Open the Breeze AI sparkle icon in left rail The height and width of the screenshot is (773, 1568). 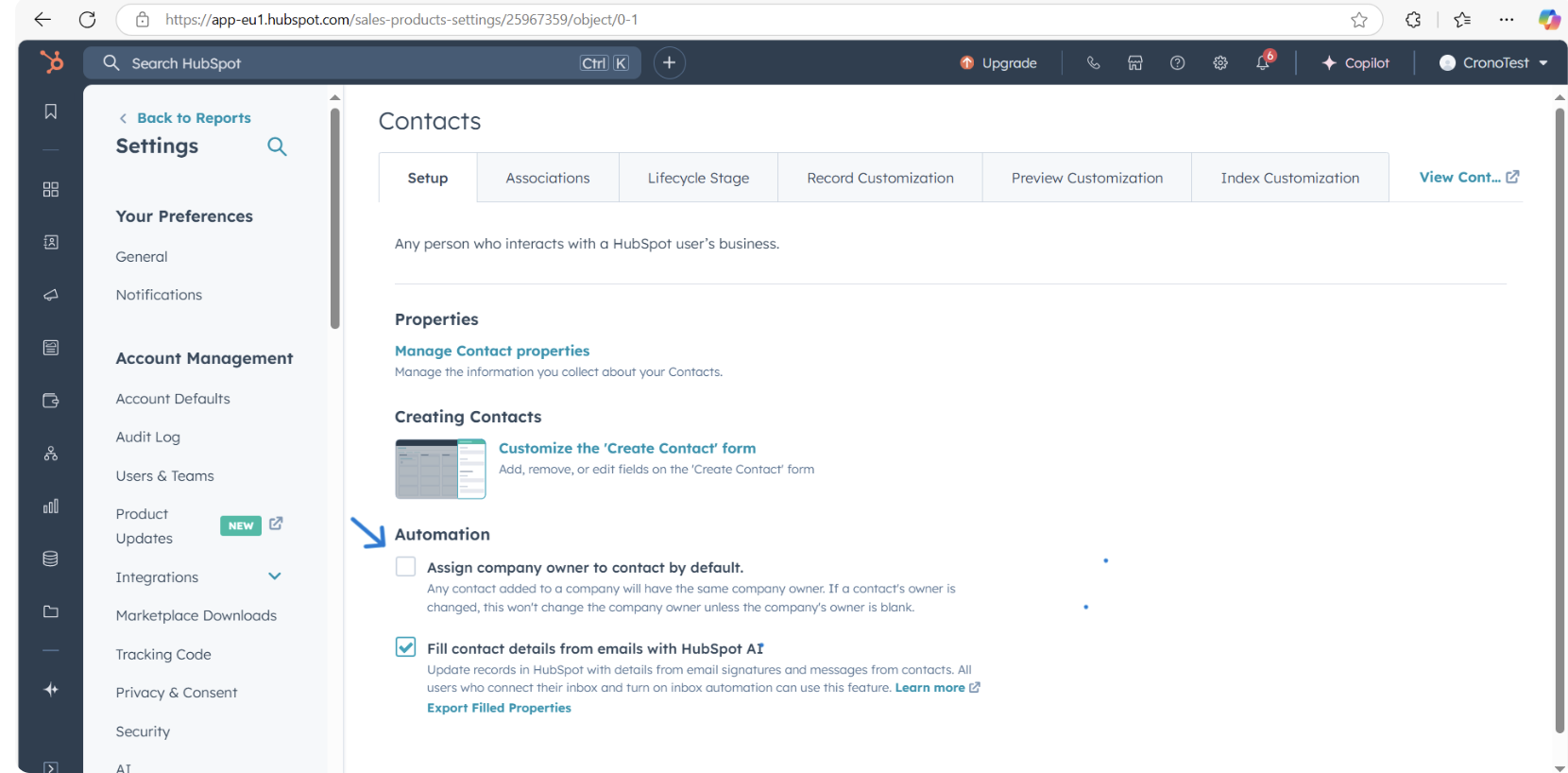click(x=51, y=690)
